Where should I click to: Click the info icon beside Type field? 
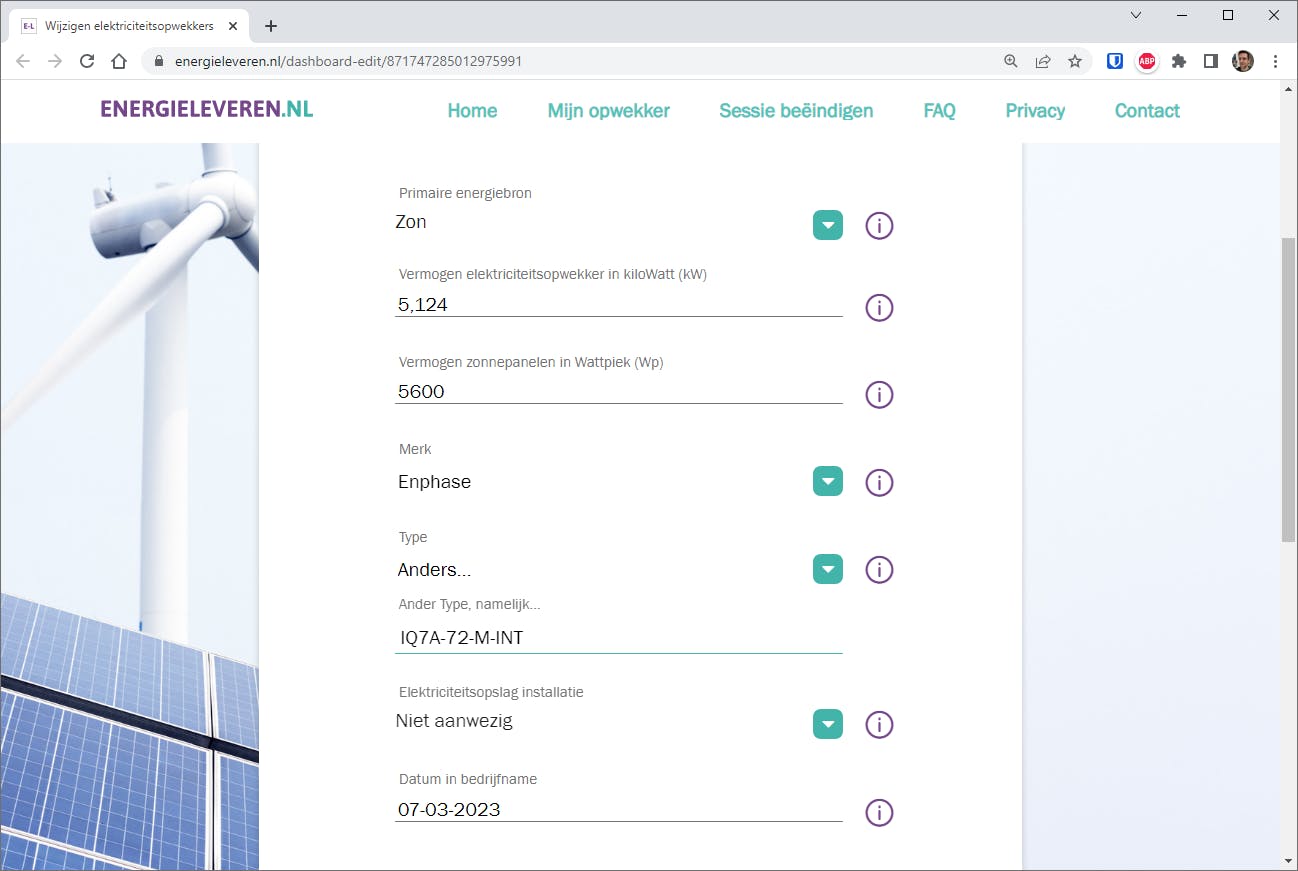pyautogui.click(x=879, y=569)
